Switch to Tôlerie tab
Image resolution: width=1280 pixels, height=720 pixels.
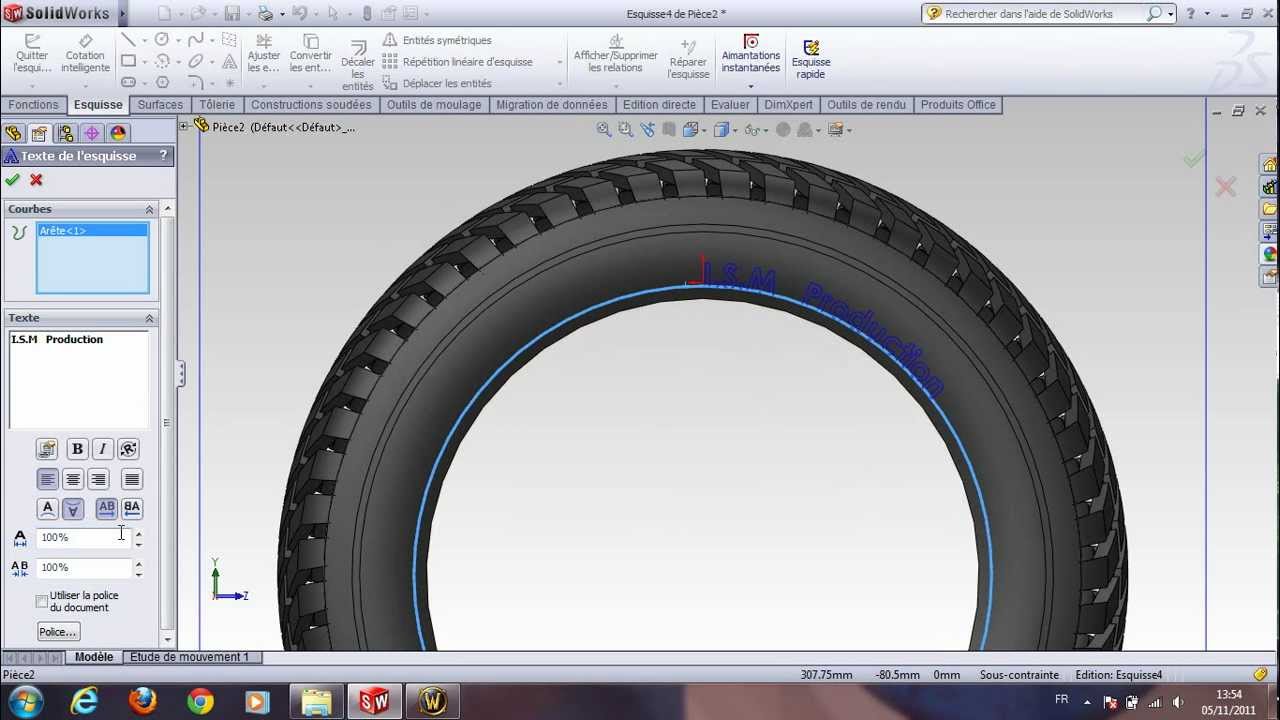[x=217, y=105]
